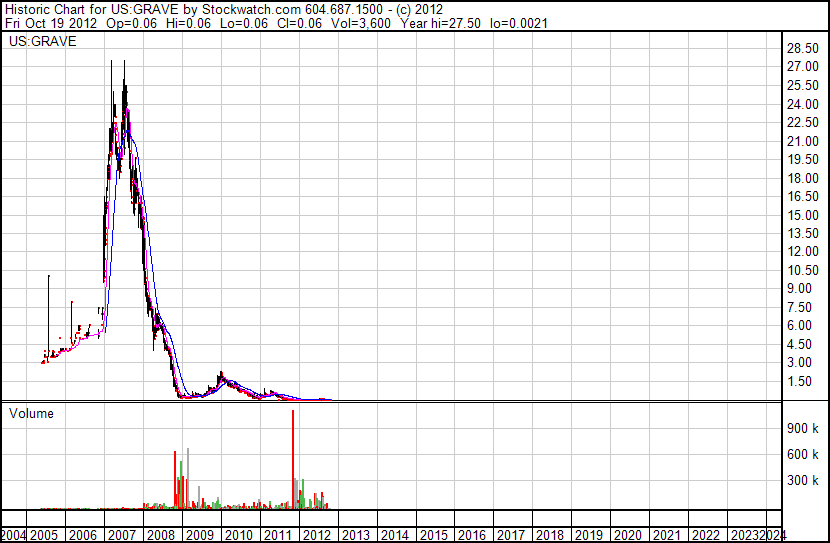
Task: Click the 2009 year label on time axis
Action: (x=200, y=535)
